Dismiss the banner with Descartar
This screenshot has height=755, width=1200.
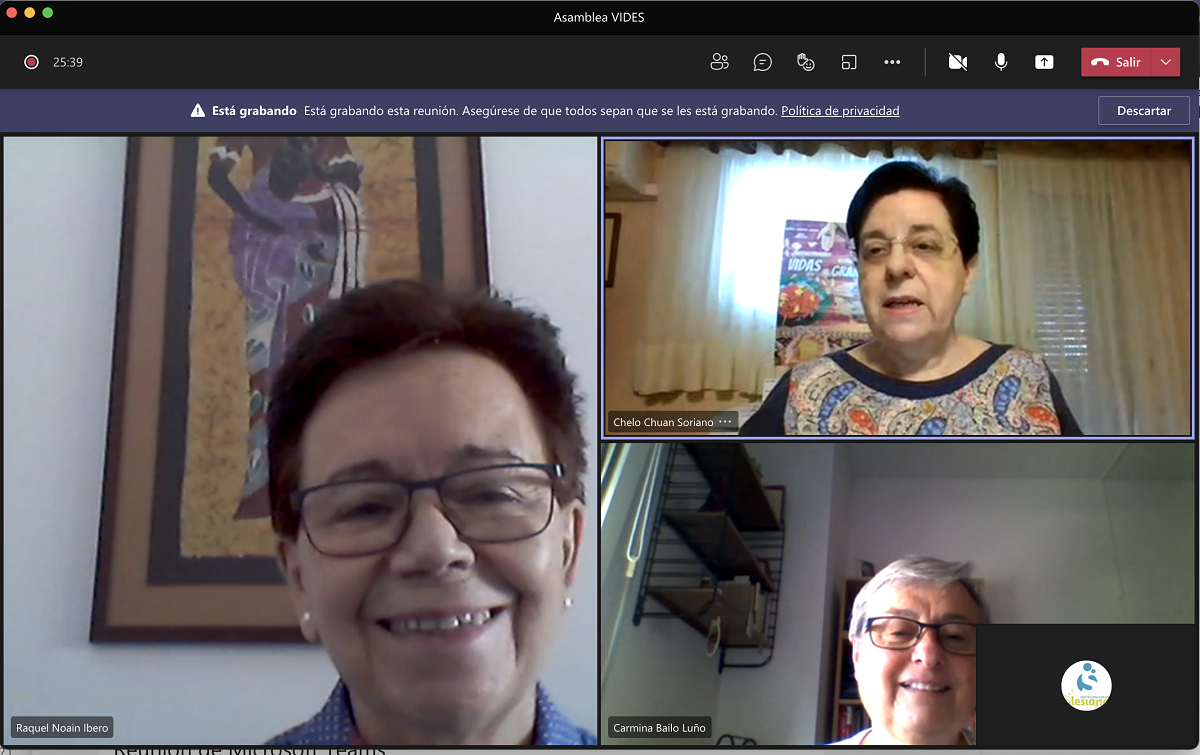pos(1143,111)
